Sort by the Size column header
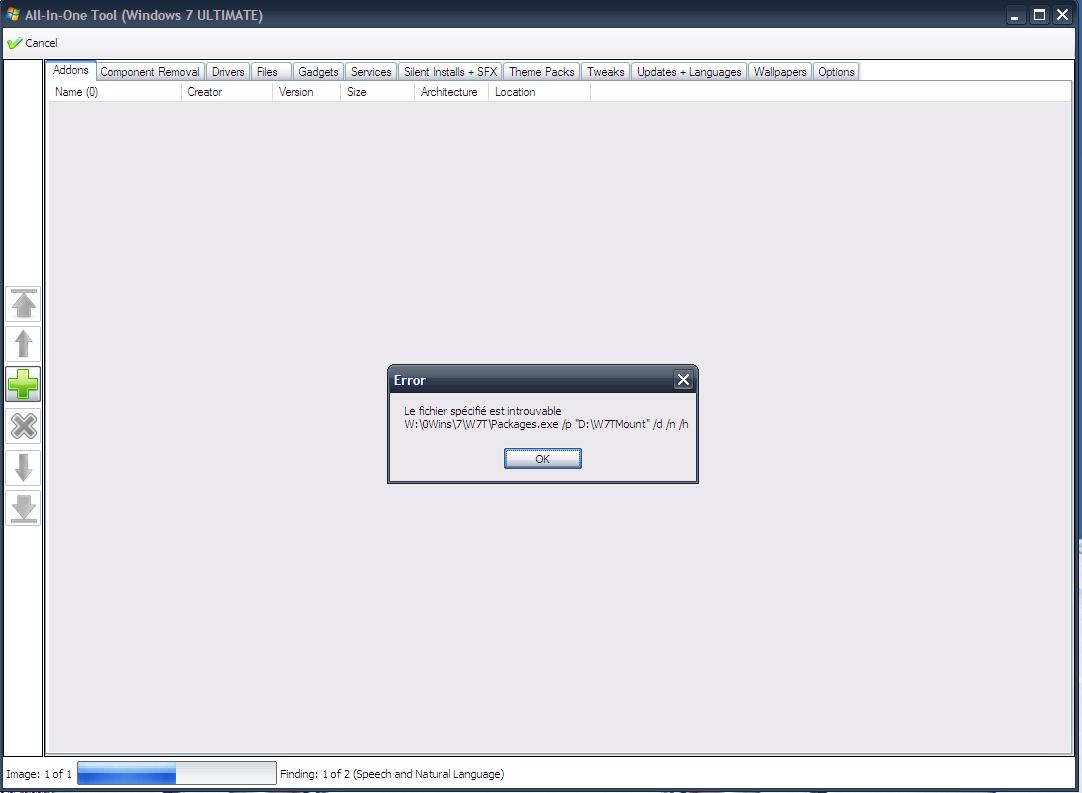1082x793 pixels. coord(378,92)
